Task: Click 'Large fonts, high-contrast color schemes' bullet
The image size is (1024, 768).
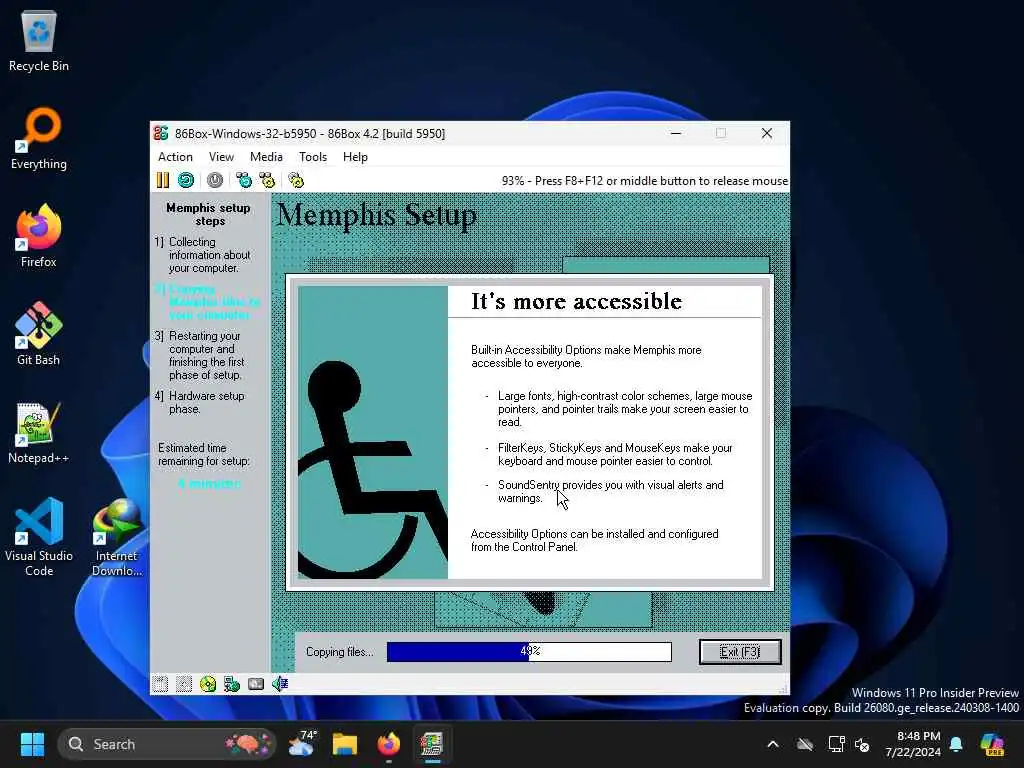Action: [x=625, y=409]
